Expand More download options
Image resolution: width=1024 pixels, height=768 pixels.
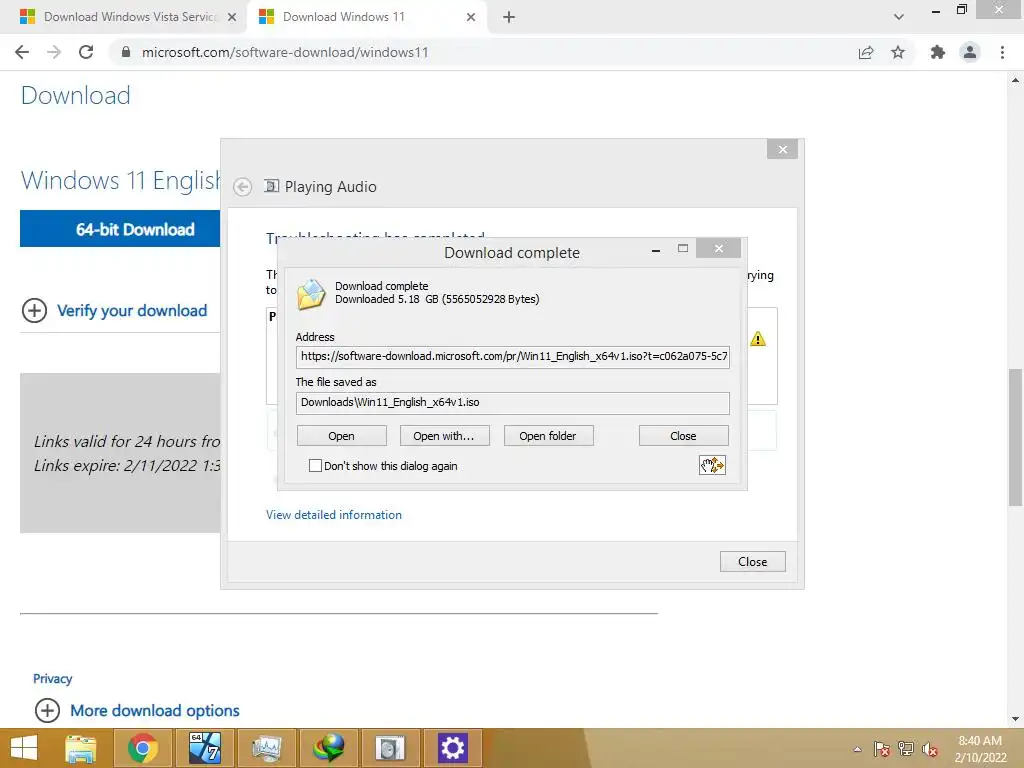[x=137, y=710]
